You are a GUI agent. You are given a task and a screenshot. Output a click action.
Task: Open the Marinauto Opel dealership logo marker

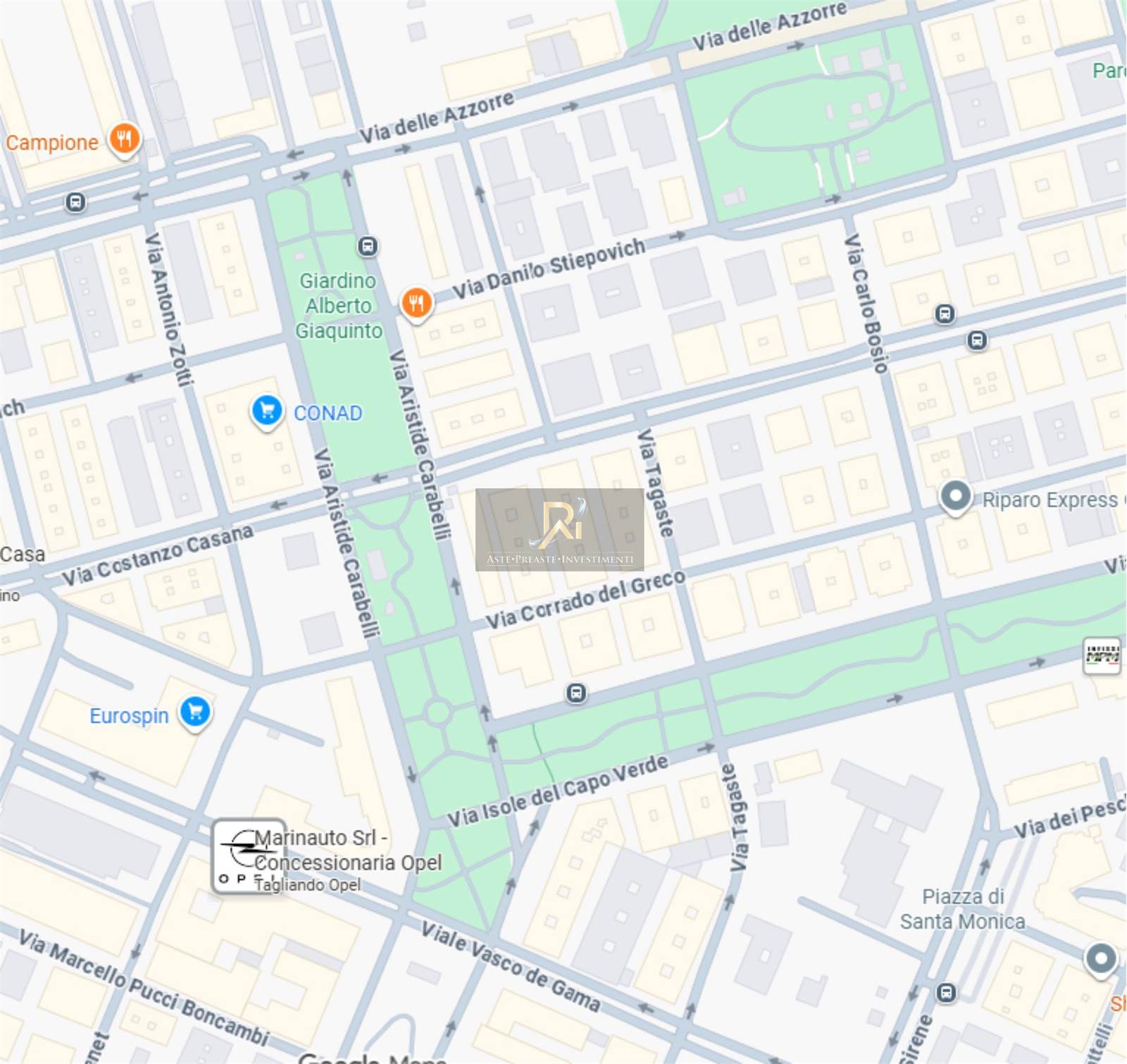pos(249,856)
